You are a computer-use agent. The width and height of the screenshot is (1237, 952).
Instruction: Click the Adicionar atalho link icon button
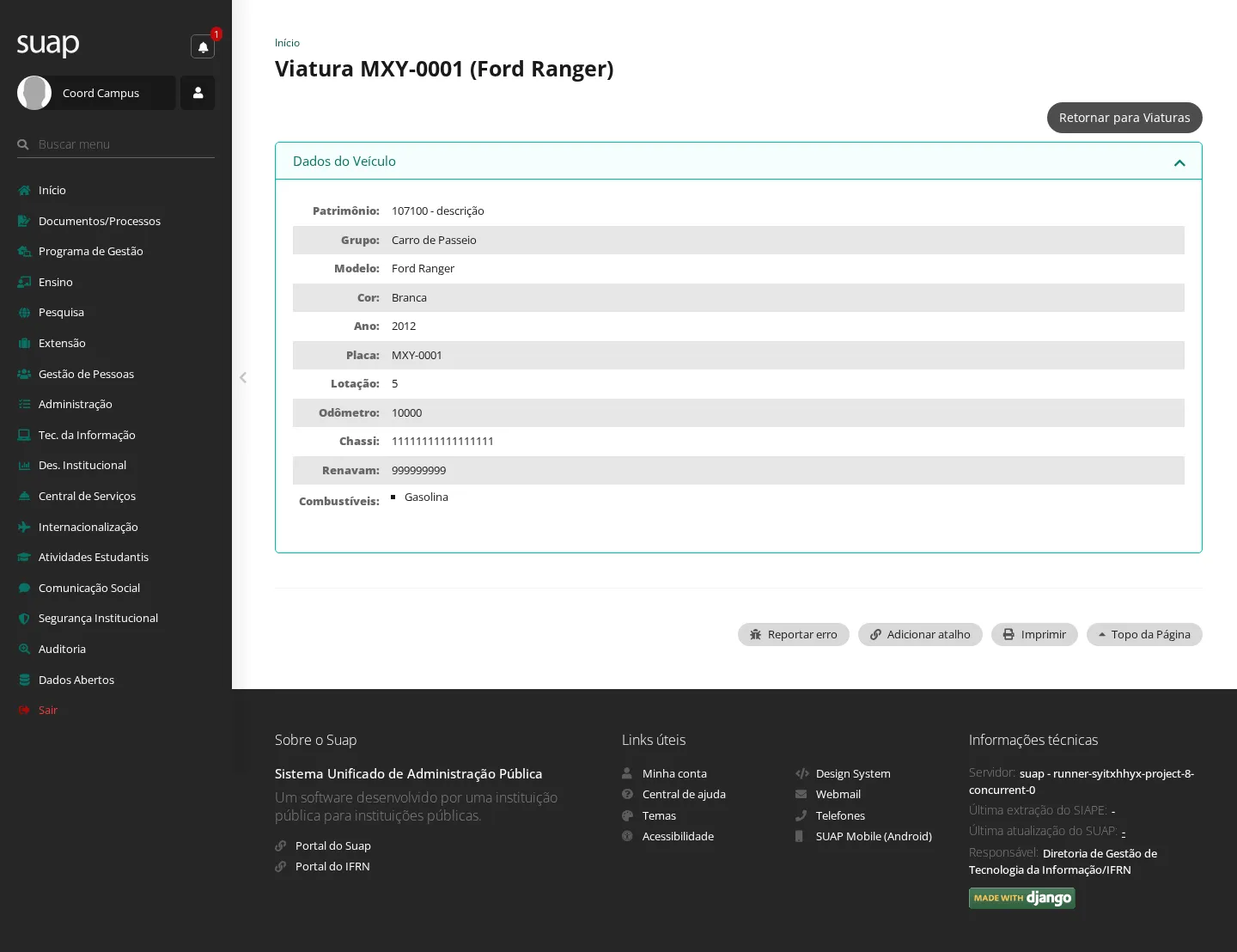(920, 634)
